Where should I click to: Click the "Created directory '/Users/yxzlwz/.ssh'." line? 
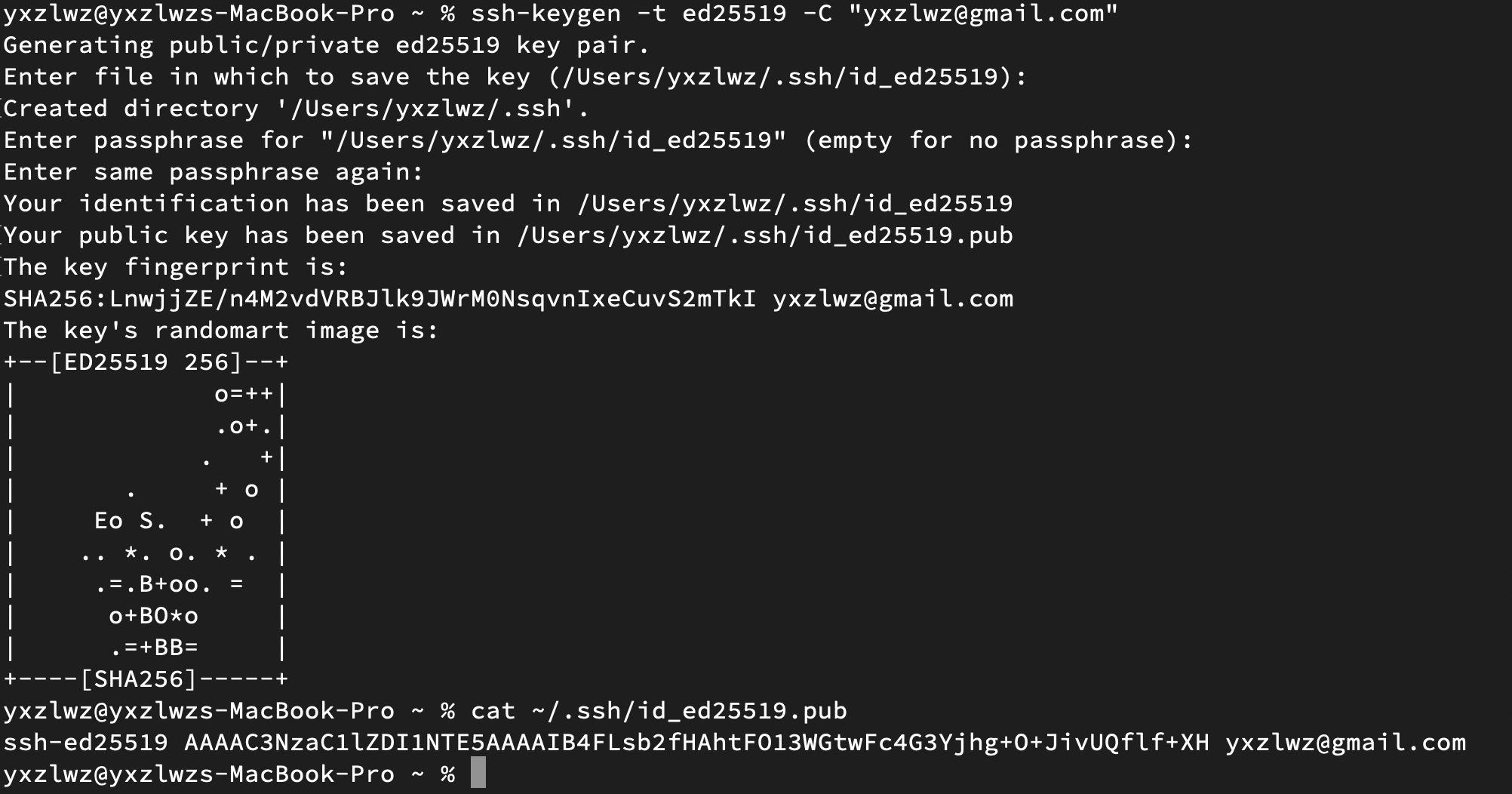296,109
